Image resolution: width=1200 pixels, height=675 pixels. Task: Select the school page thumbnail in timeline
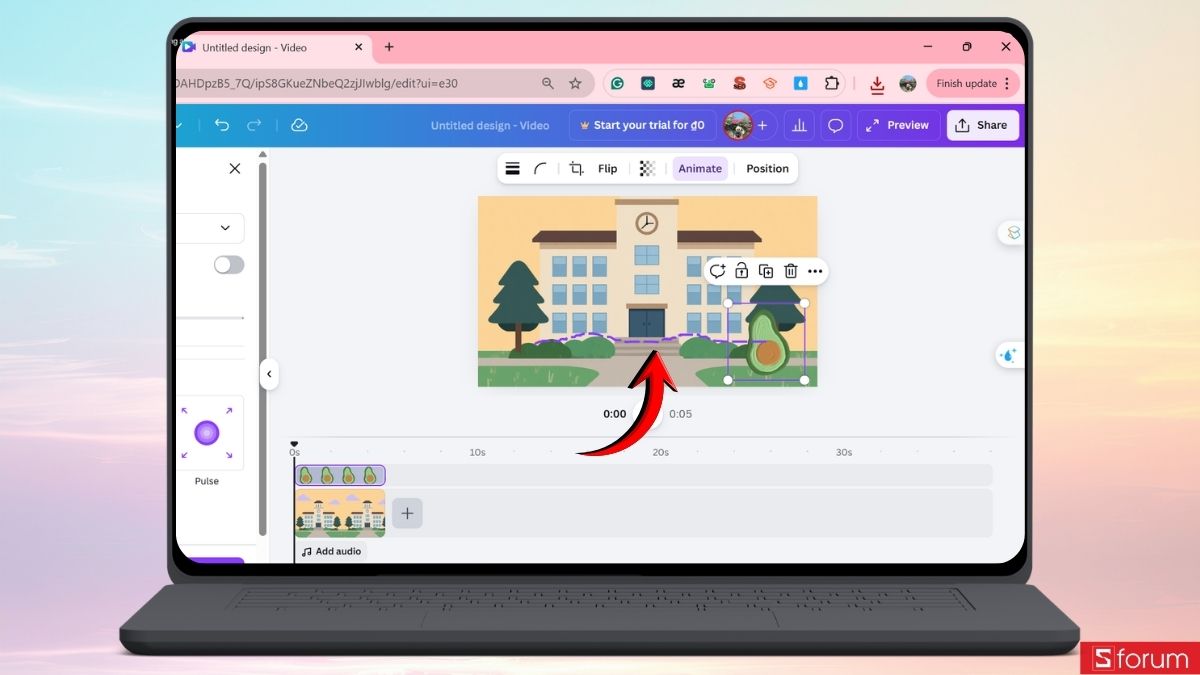click(x=340, y=514)
